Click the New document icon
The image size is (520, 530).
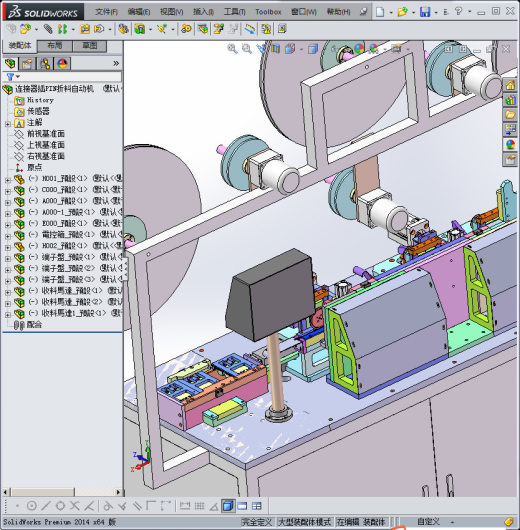[x=380, y=12]
